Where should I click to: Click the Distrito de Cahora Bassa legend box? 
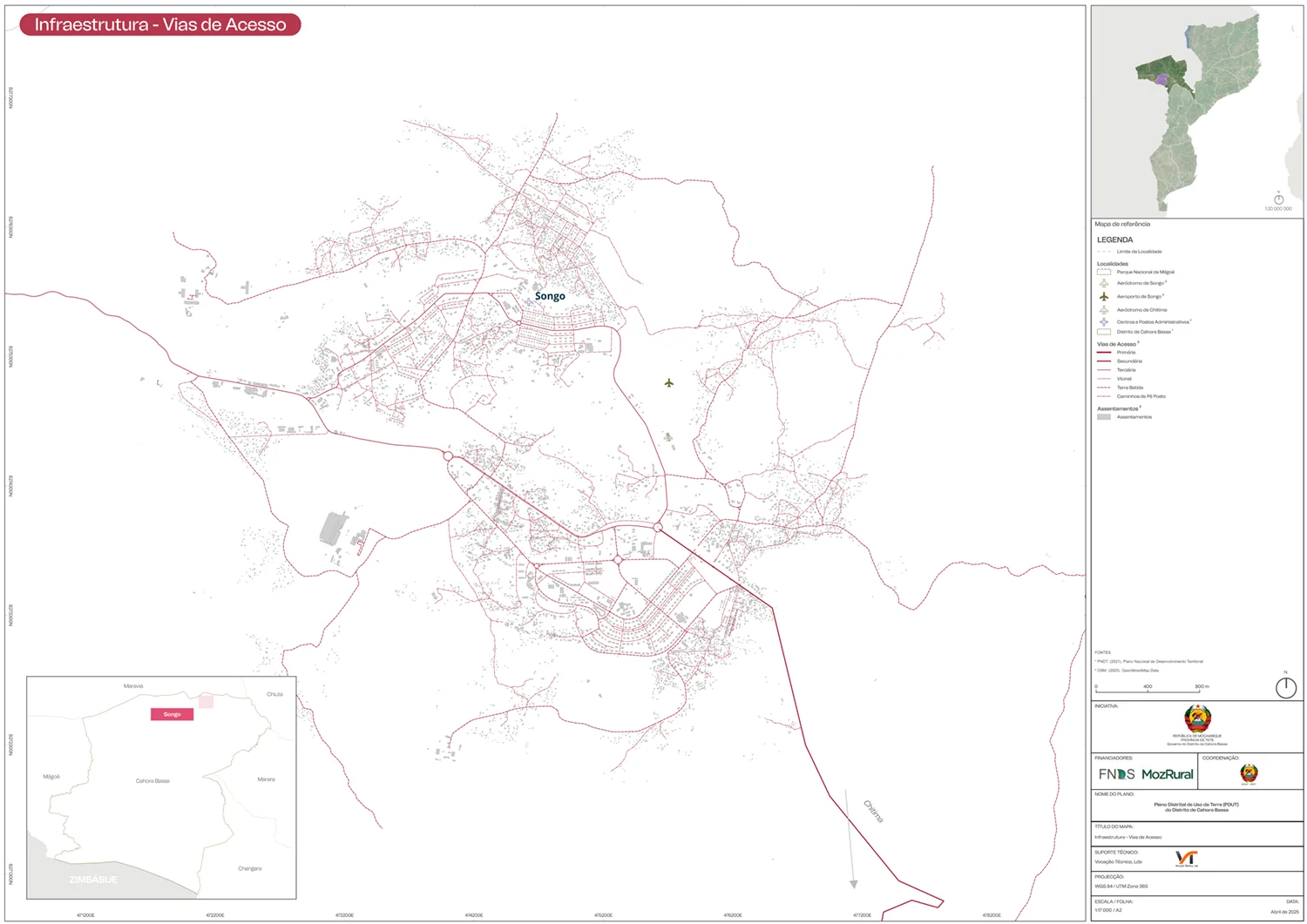tap(1104, 332)
